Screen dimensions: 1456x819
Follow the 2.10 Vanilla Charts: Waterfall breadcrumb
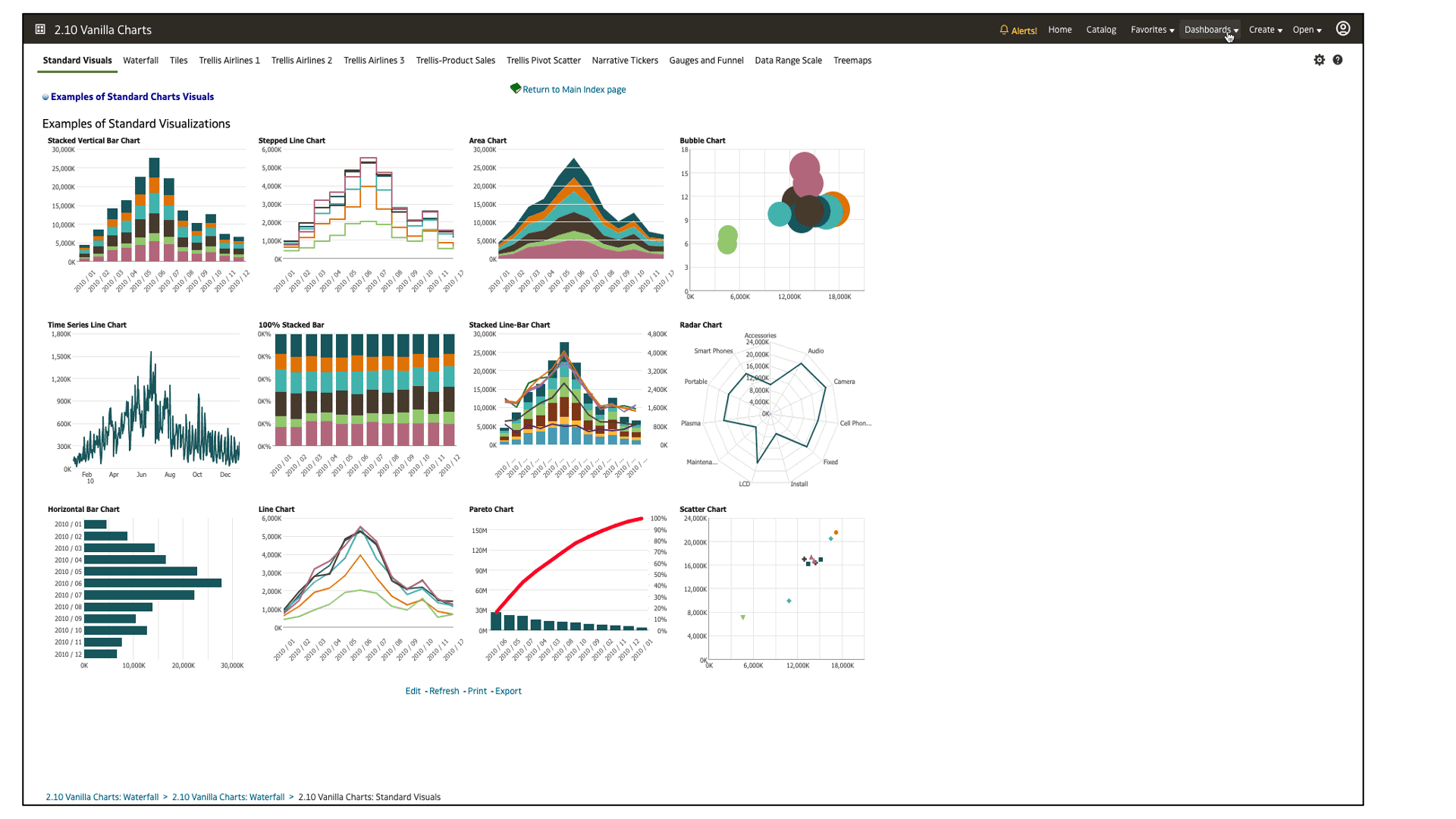tap(102, 797)
